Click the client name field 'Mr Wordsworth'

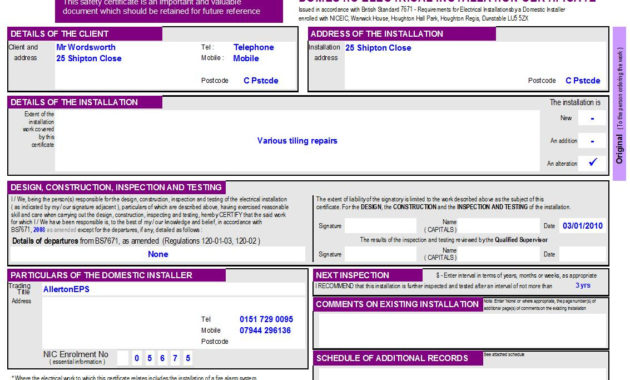click(86, 47)
